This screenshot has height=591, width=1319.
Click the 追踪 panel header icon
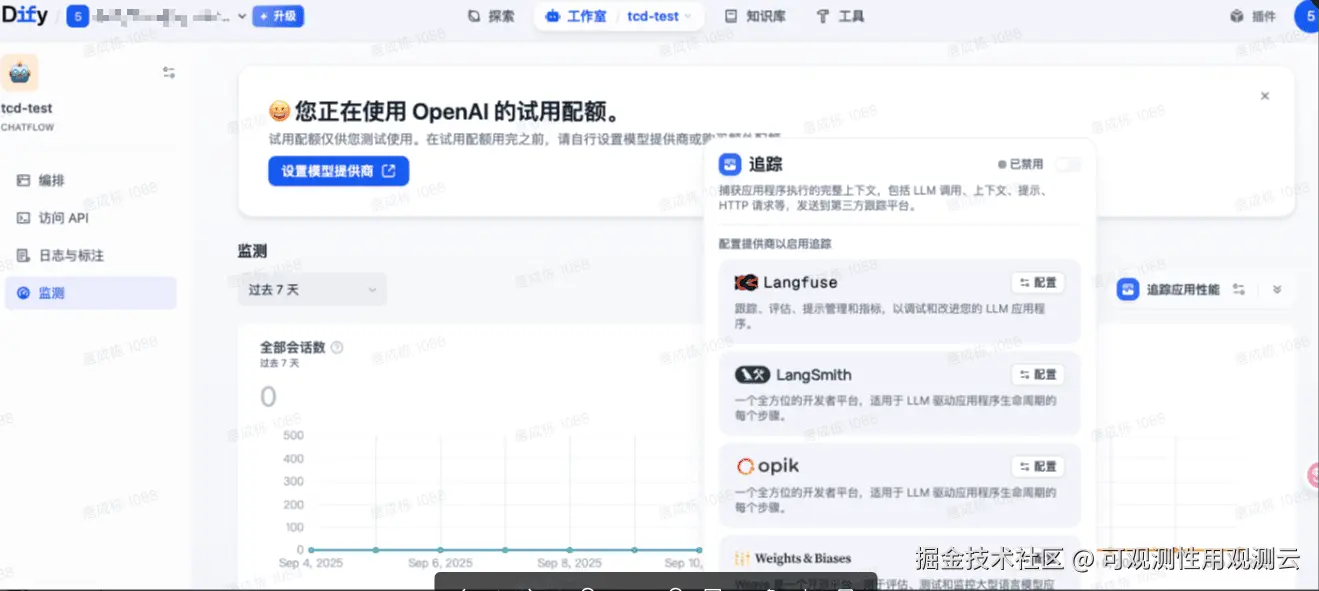coord(731,164)
